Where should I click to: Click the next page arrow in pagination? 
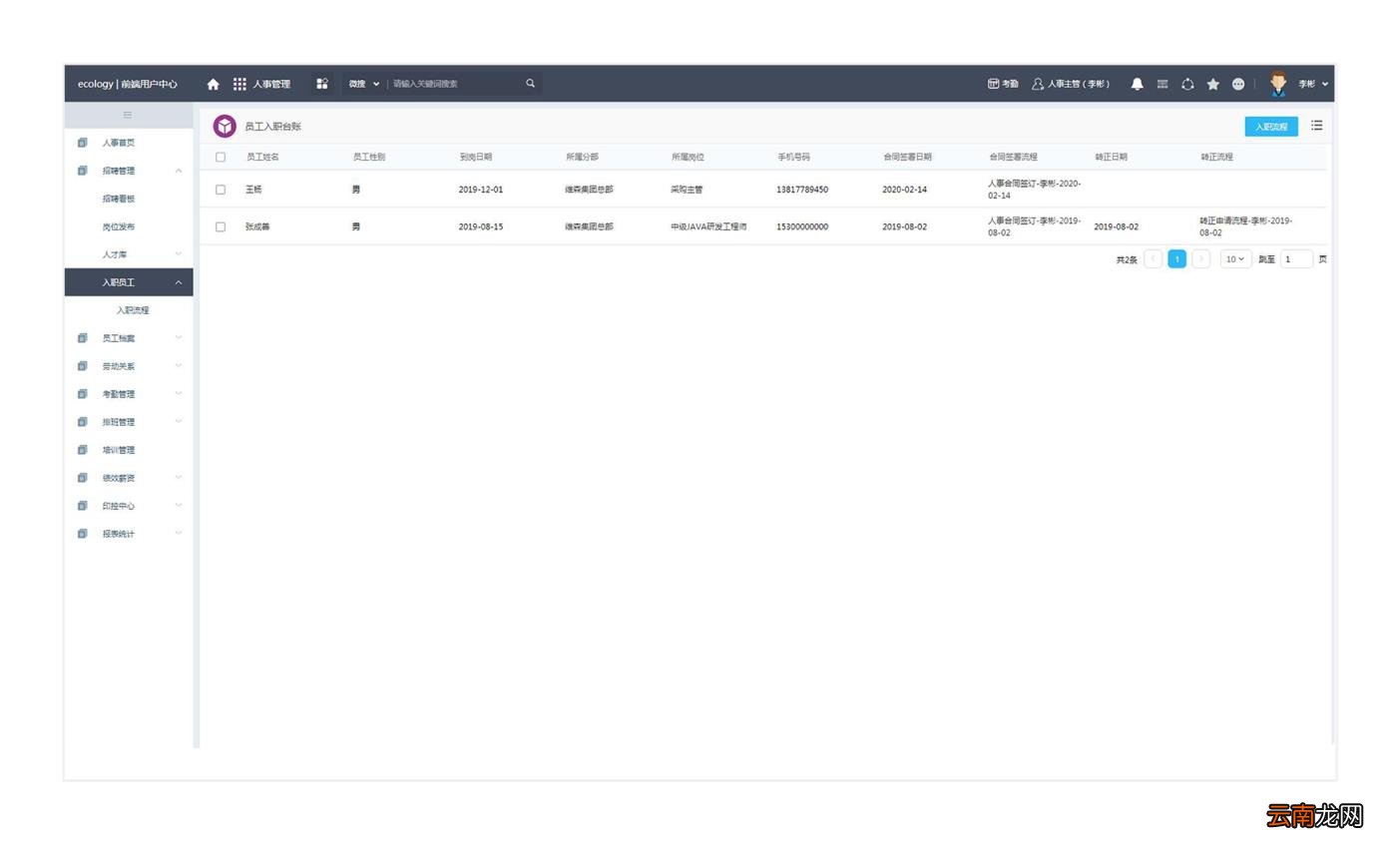[1201, 259]
